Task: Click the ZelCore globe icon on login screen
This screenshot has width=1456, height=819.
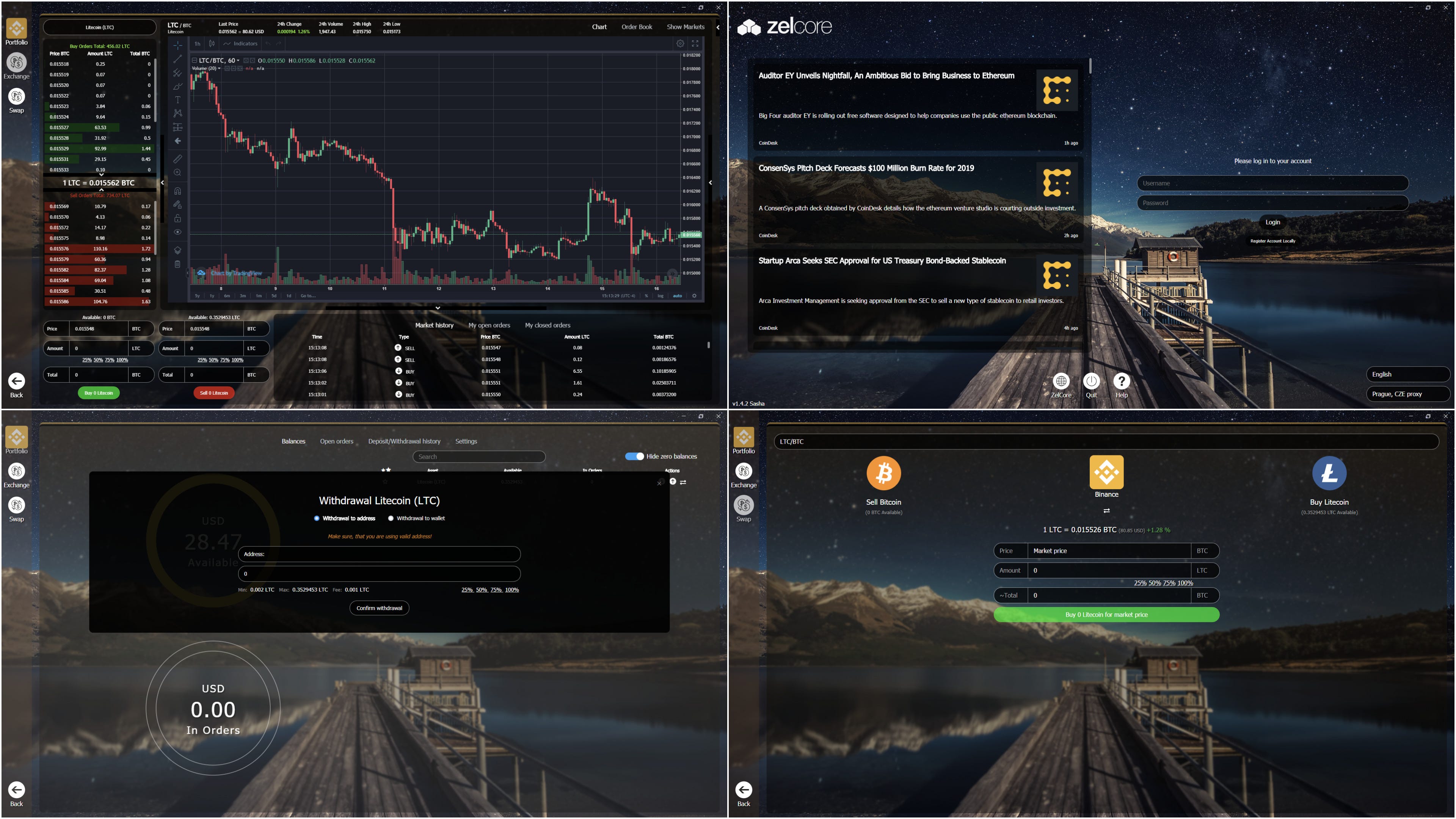Action: click(1061, 381)
